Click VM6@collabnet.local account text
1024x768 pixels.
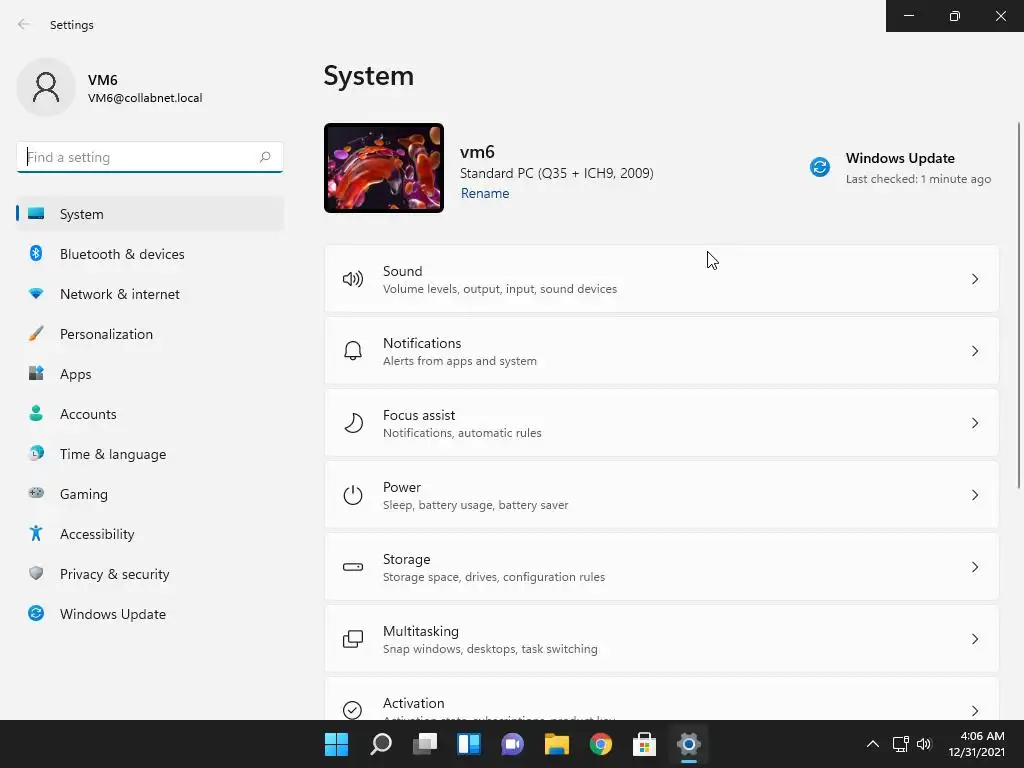pyautogui.click(x=145, y=98)
